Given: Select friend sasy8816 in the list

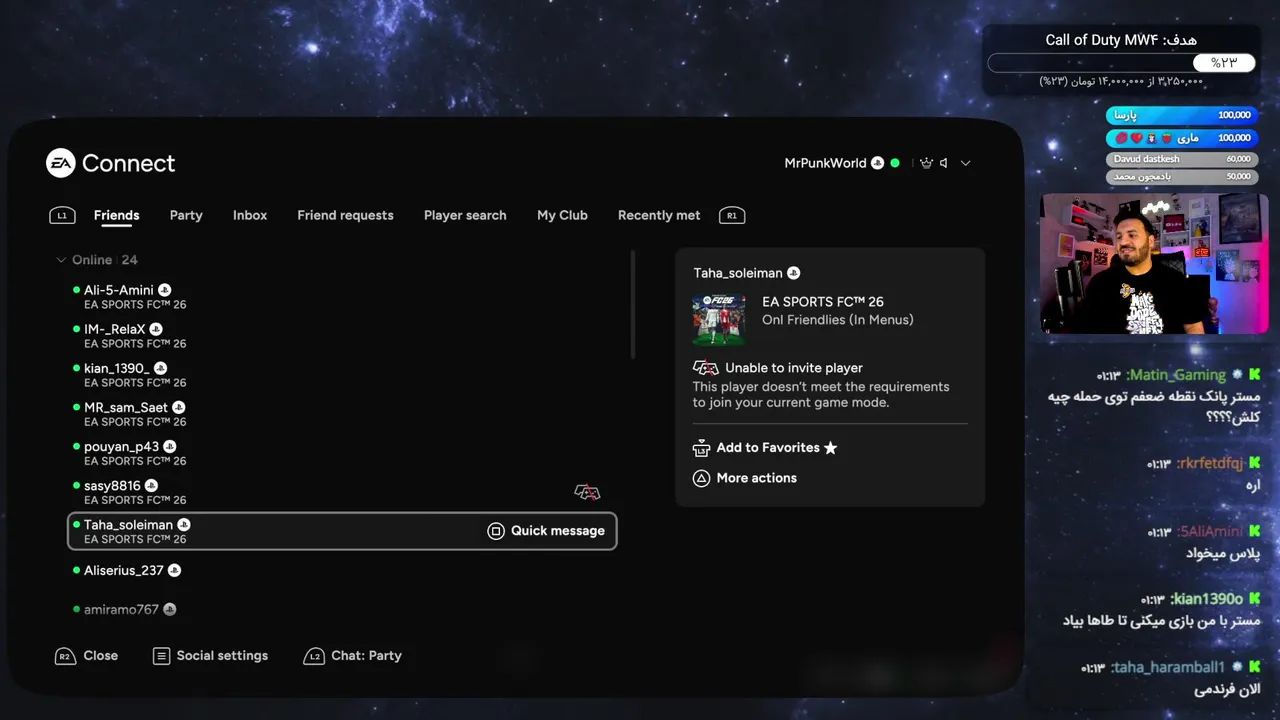Looking at the screenshot, I should (342, 492).
